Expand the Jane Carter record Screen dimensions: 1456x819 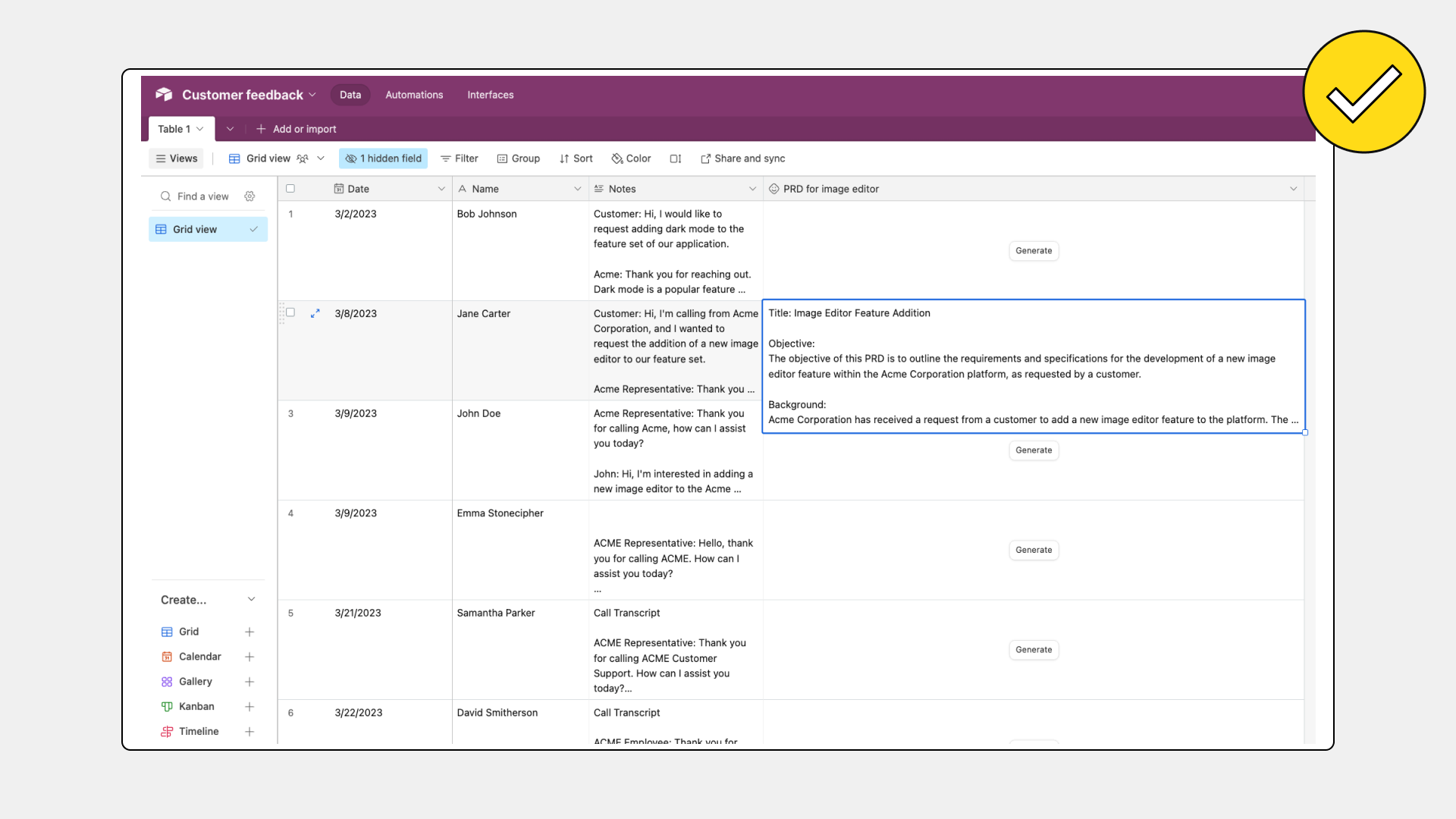pos(315,313)
